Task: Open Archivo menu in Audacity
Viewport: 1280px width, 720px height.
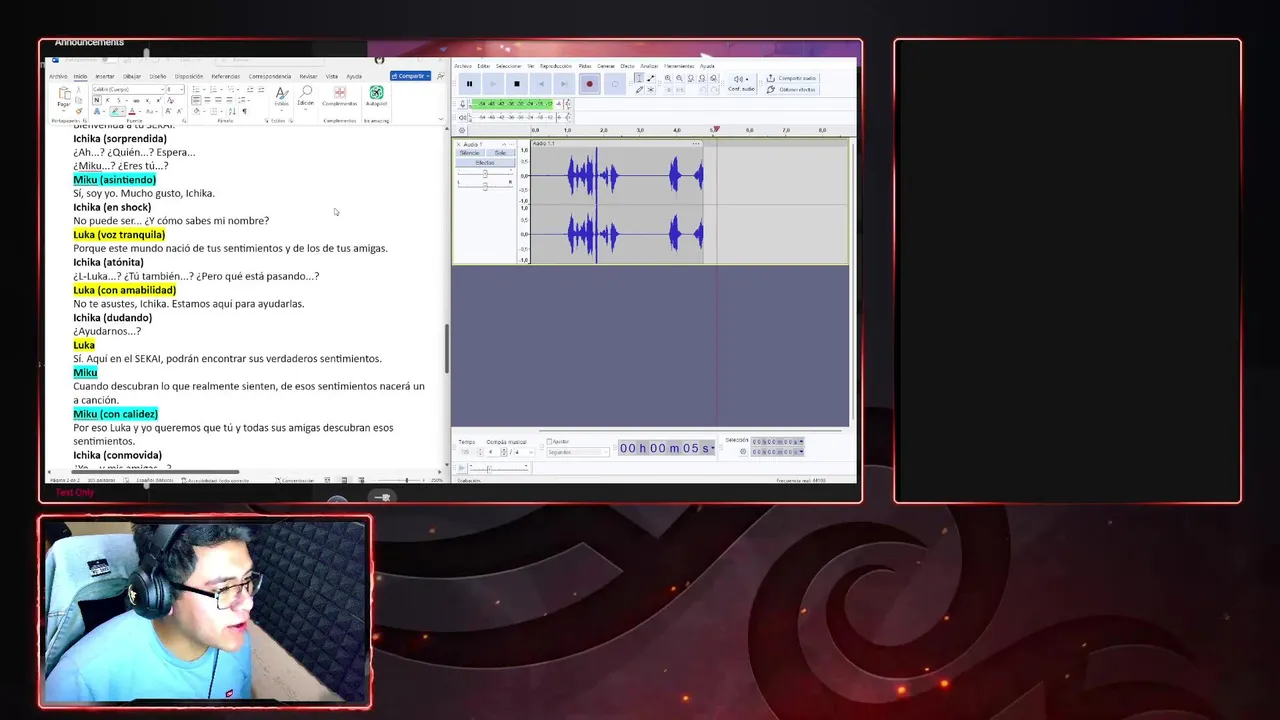Action: [463, 66]
